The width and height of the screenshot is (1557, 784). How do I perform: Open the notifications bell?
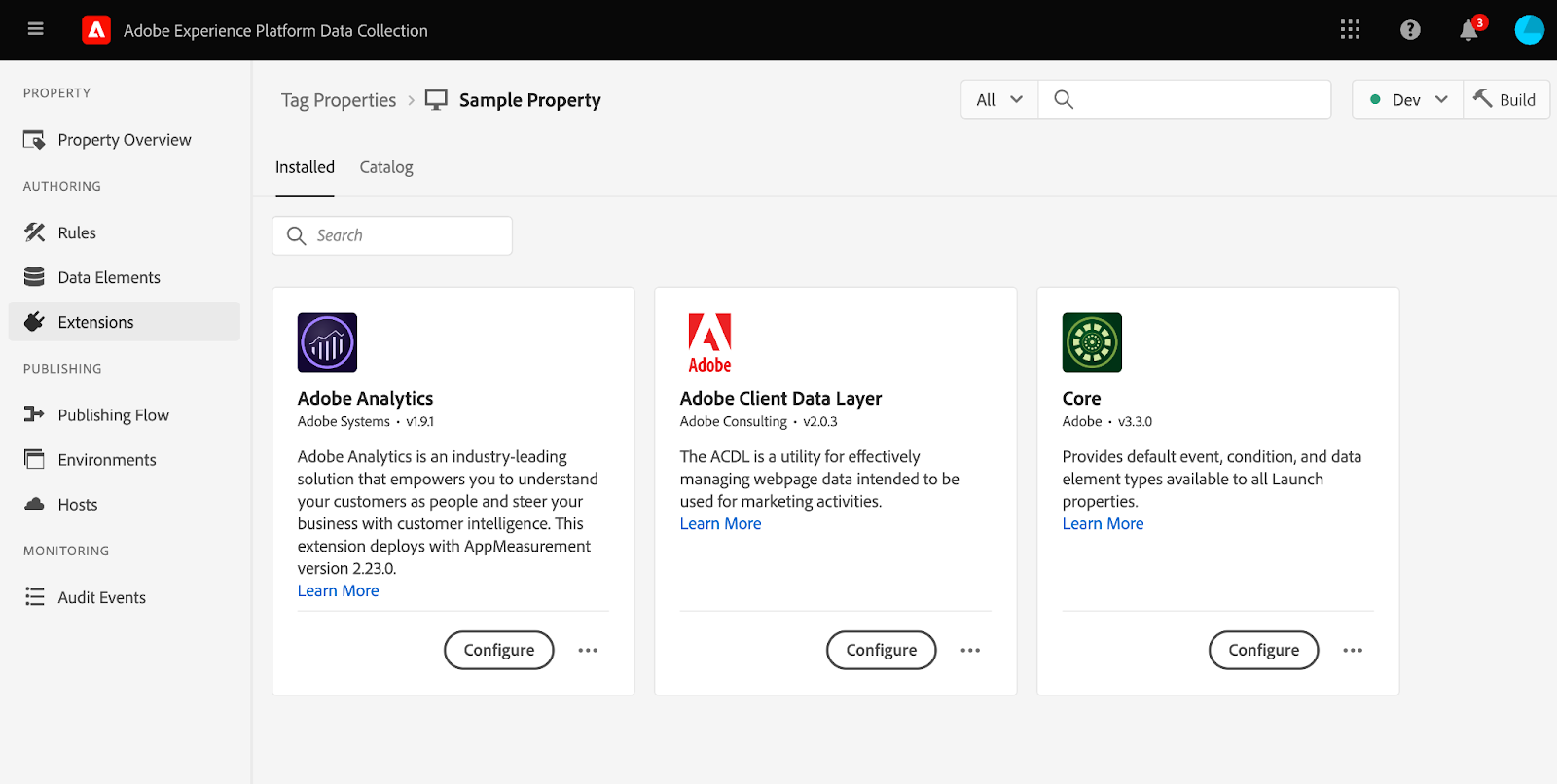pos(1468,31)
